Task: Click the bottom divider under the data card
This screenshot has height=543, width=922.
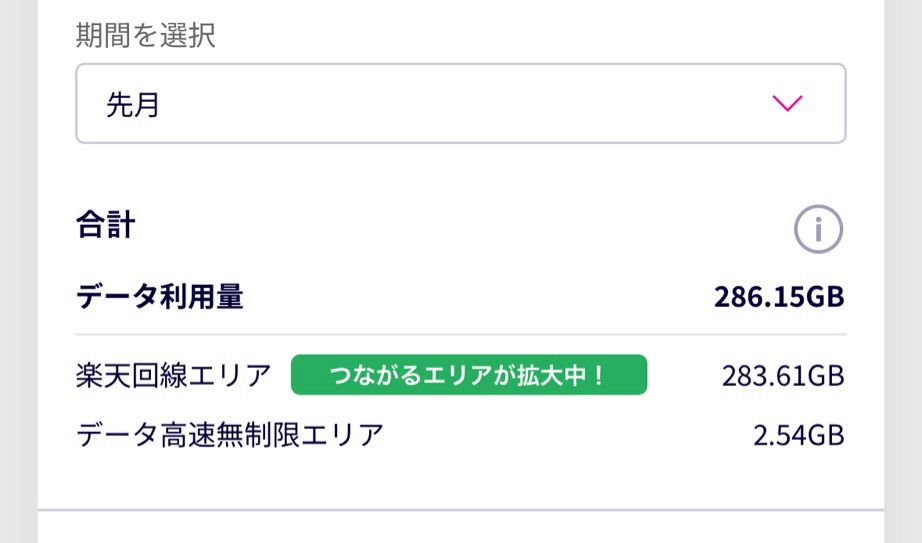Action: (460, 510)
